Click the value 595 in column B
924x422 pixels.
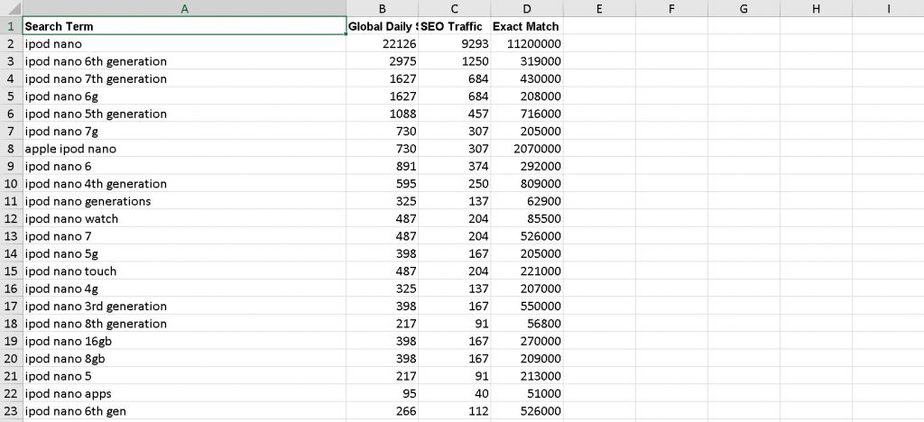(382, 183)
